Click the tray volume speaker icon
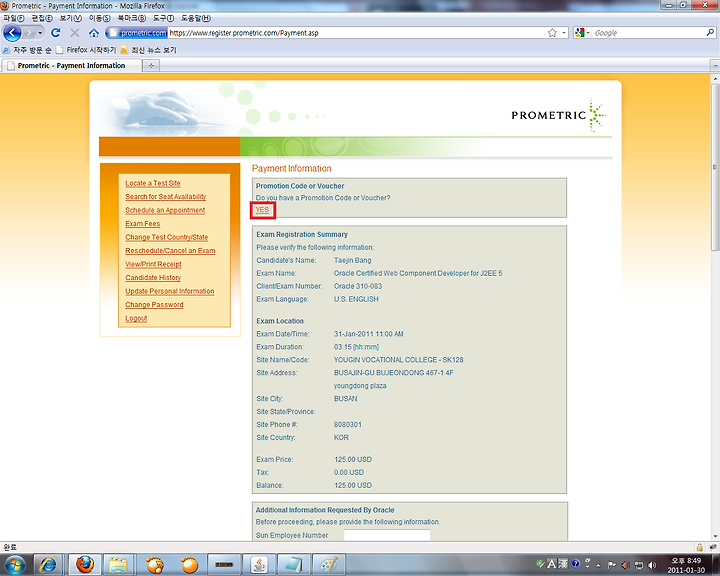The image size is (720, 576). 652,565
